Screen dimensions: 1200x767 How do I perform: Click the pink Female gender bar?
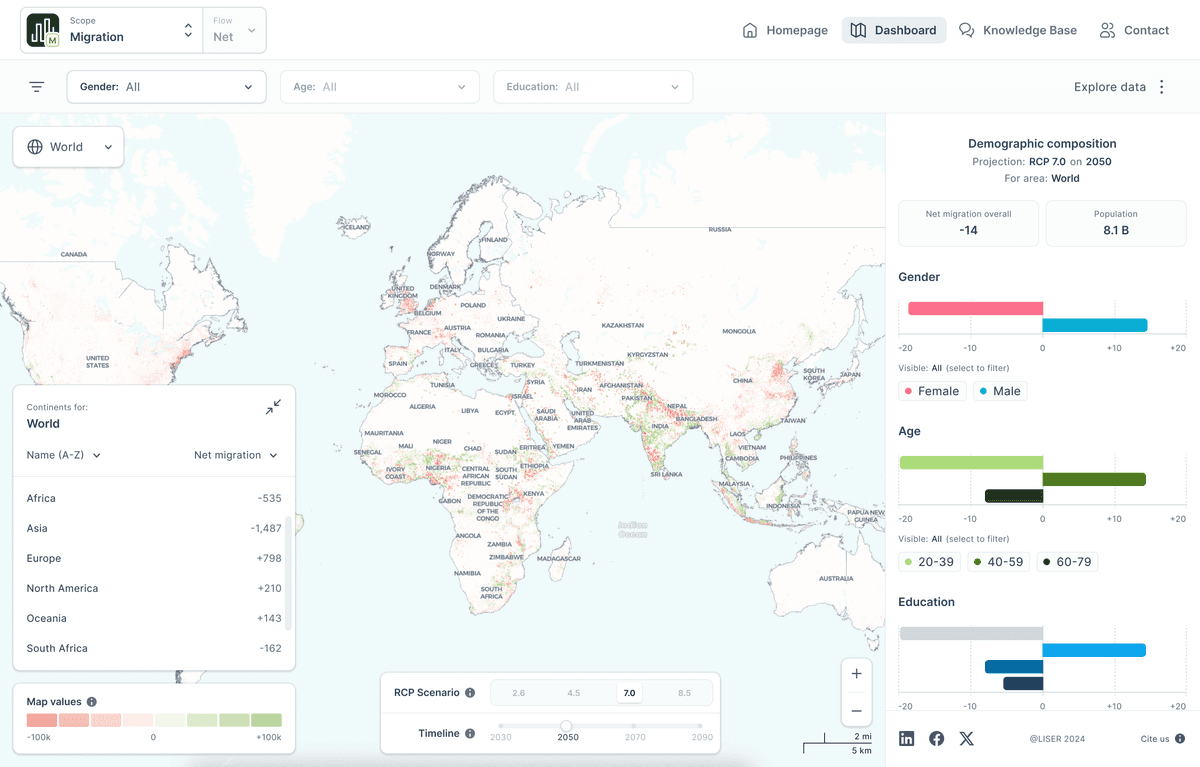pos(976,309)
